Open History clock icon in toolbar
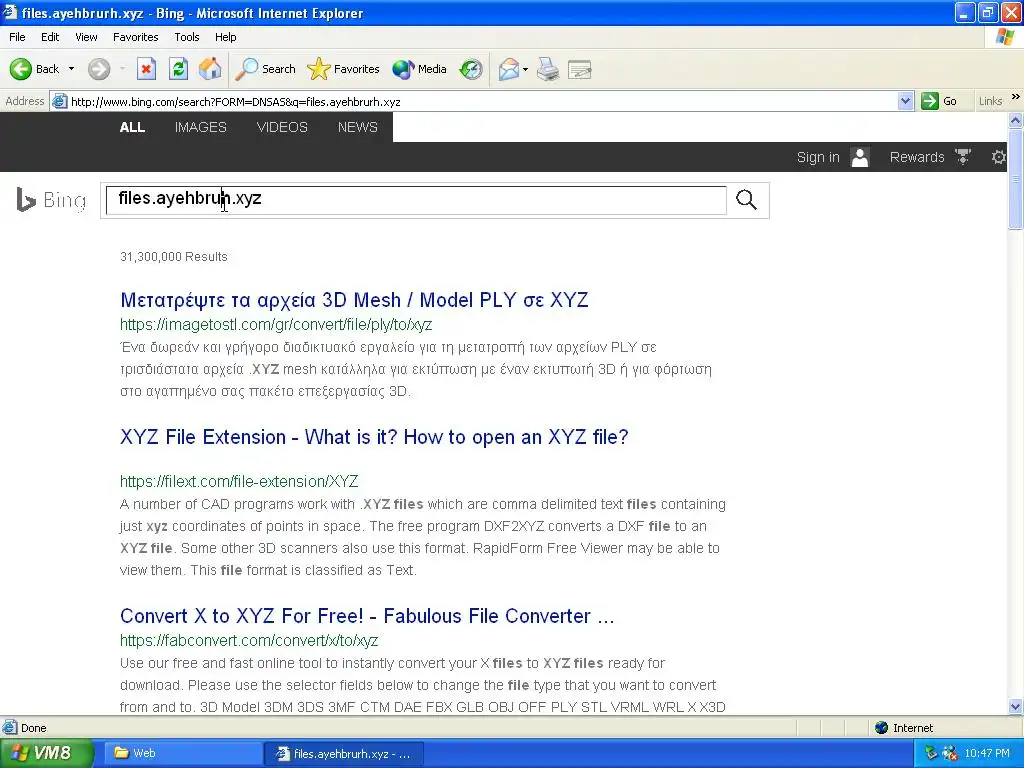This screenshot has width=1024, height=768. pyautogui.click(x=470, y=69)
